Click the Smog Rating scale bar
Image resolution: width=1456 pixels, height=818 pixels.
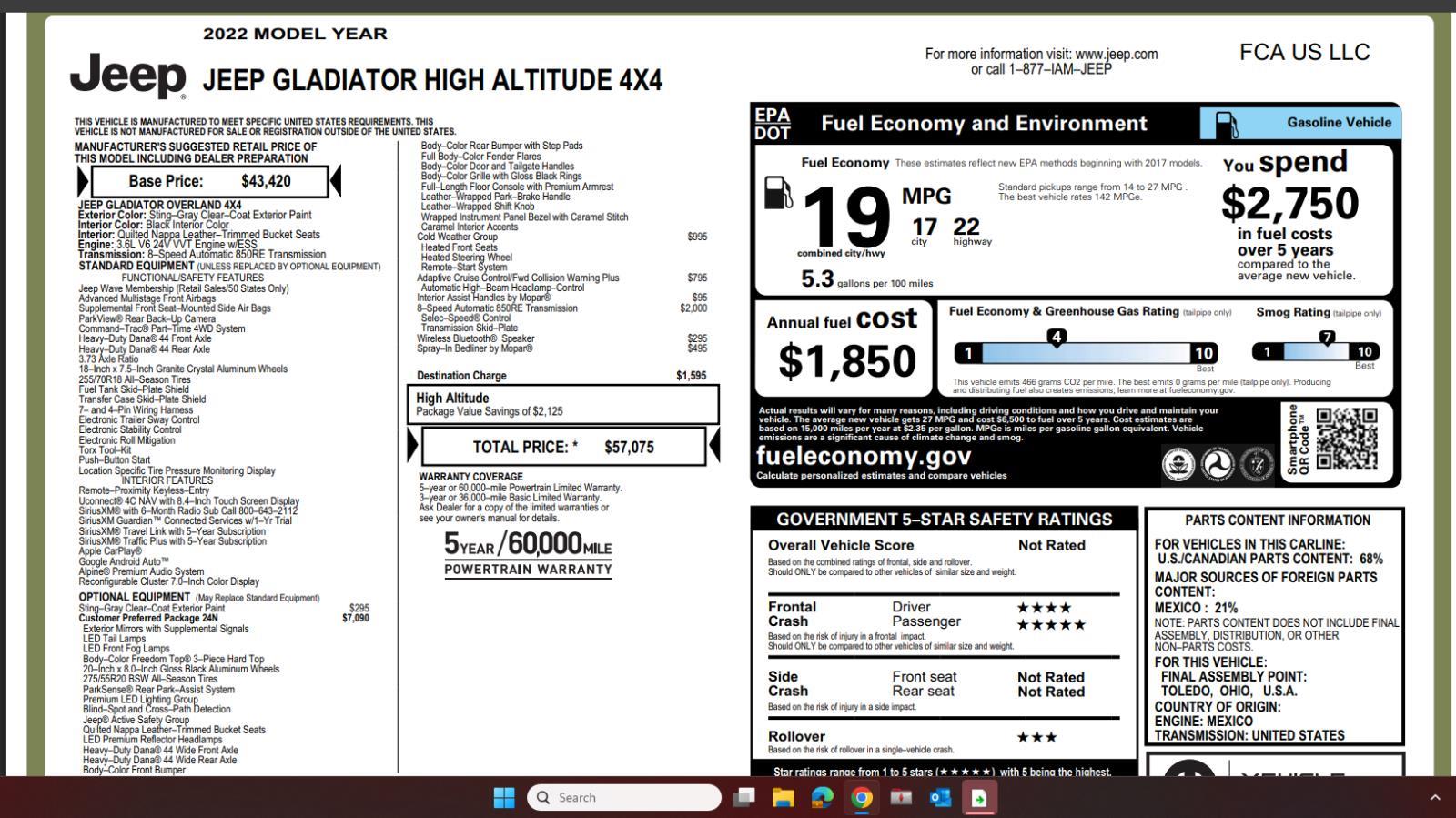[x=1316, y=352]
